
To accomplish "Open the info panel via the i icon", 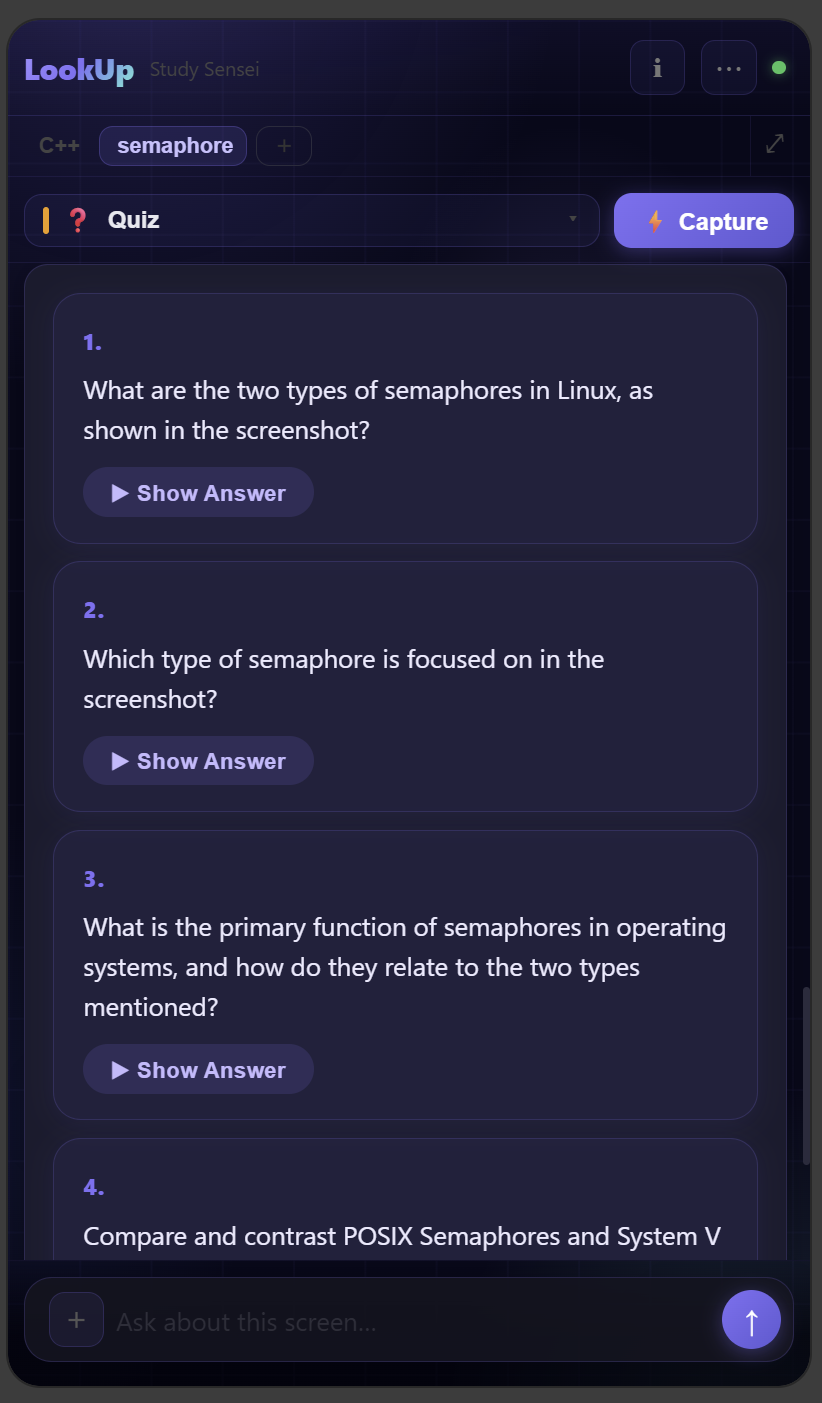I will point(657,67).
